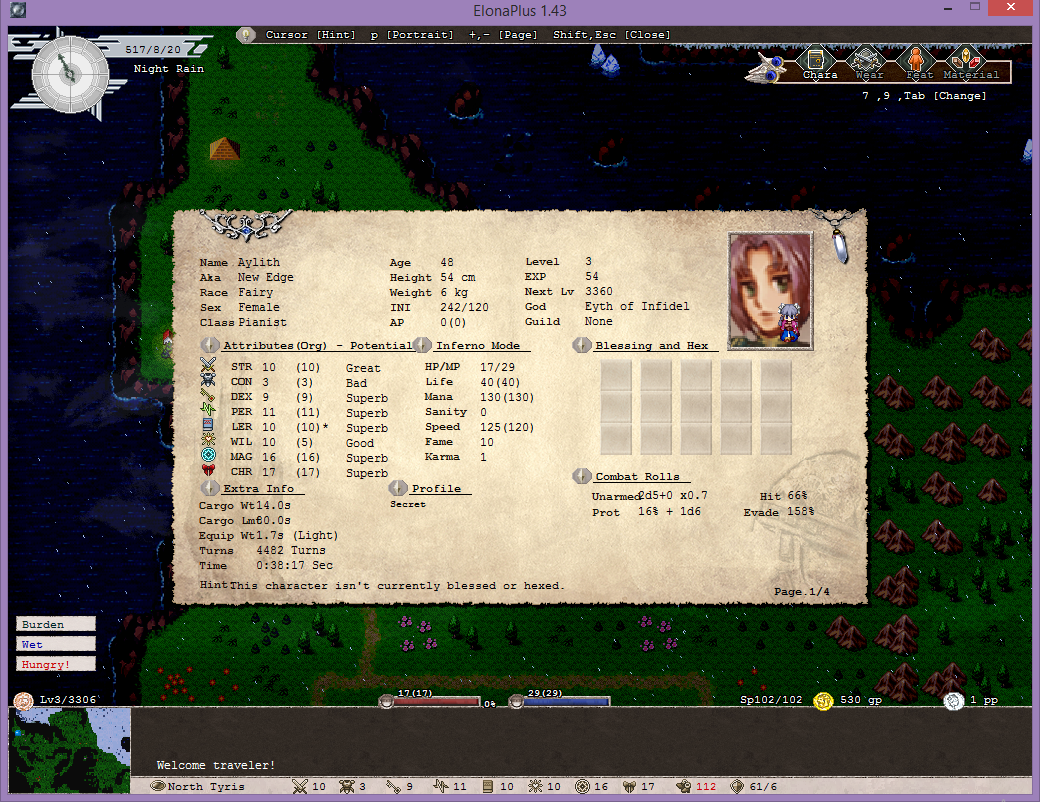Click the CHR heart icon
Screen dimensions: 1040x802
208,470
